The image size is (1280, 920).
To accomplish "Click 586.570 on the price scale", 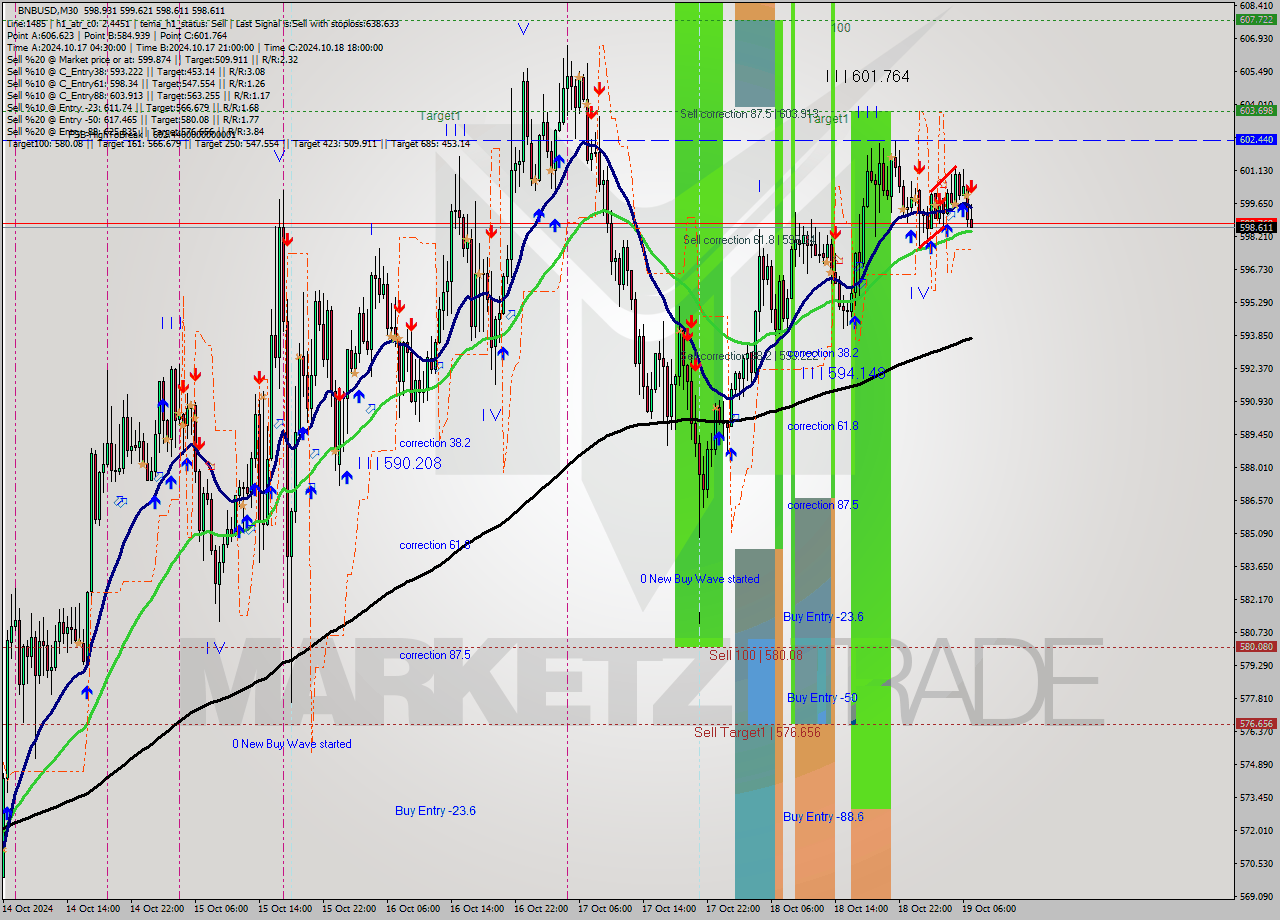I will point(1256,500).
